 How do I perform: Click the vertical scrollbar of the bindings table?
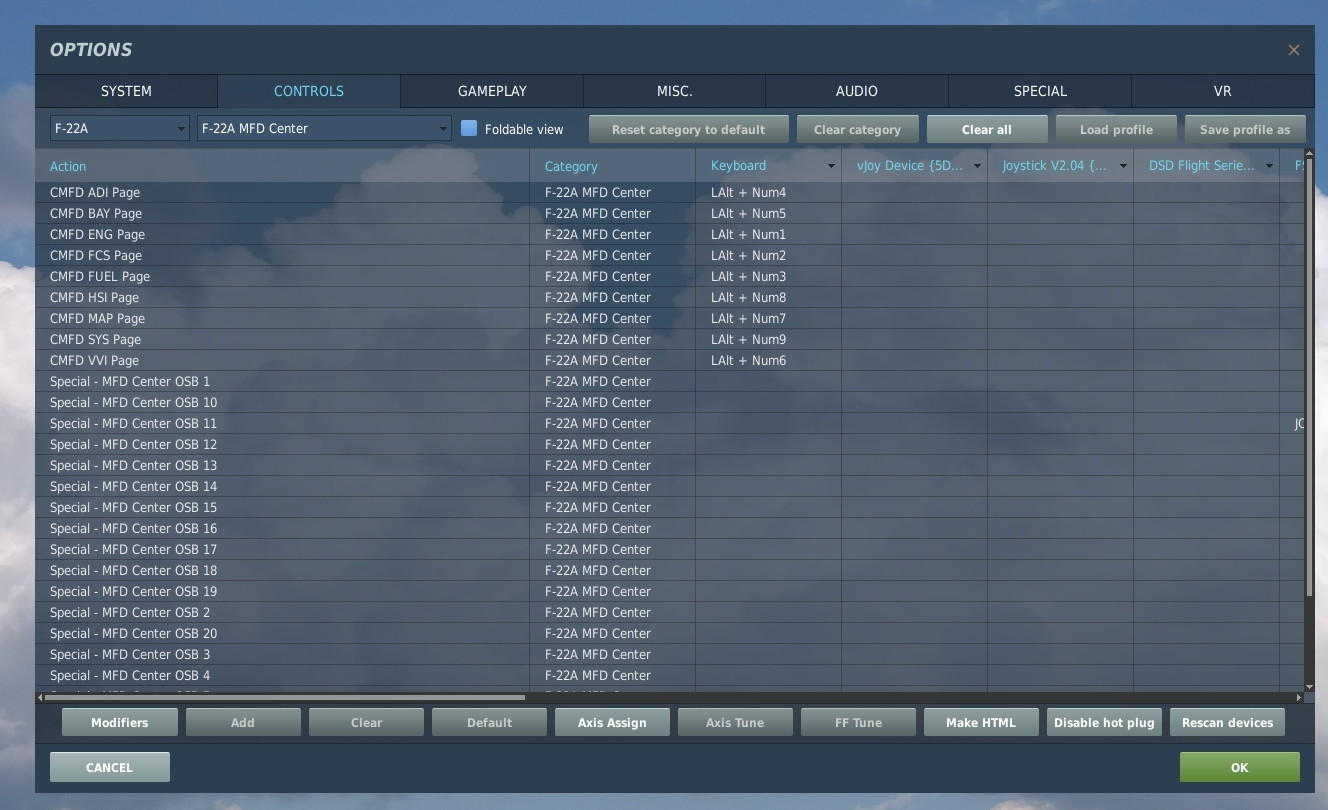click(x=1309, y=378)
